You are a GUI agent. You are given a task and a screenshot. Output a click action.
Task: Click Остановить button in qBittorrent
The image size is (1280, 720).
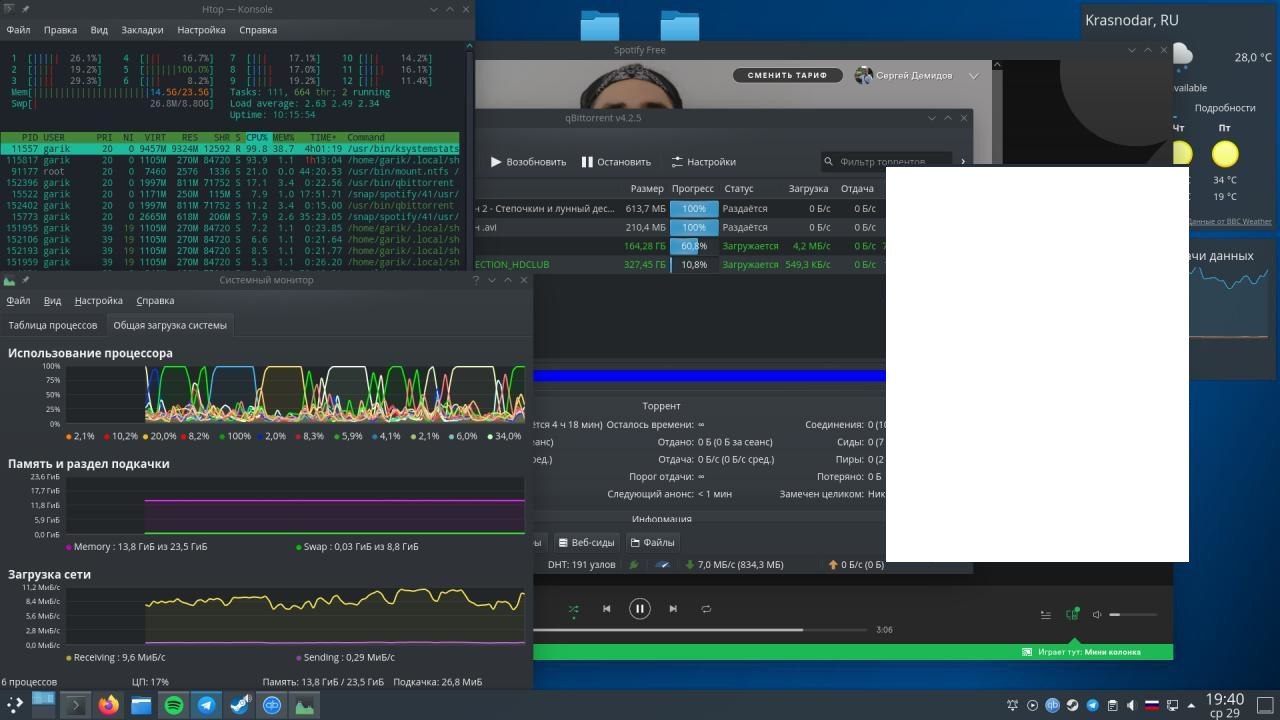[x=616, y=161]
